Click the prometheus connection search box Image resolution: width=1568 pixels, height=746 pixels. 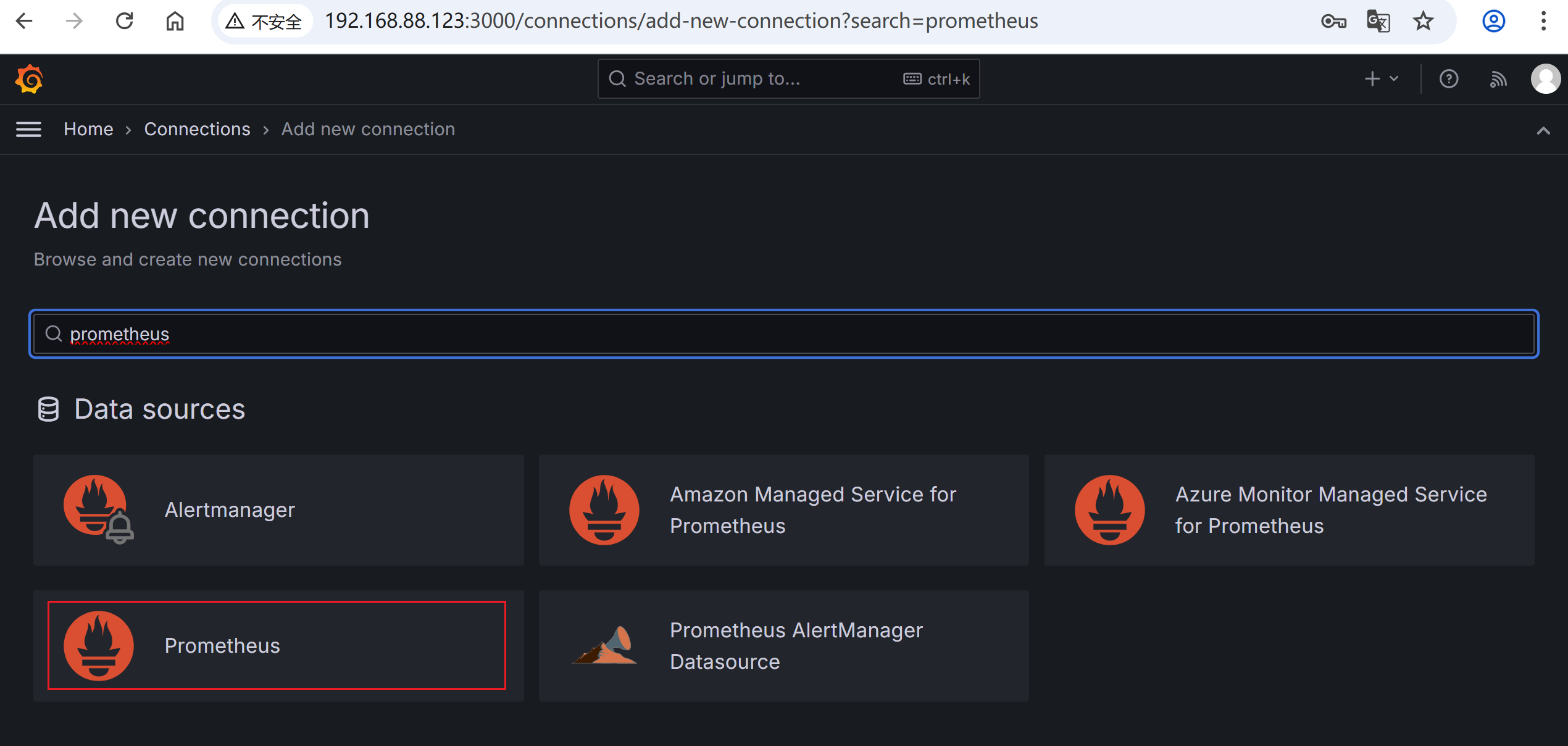(x=784, y=333)
